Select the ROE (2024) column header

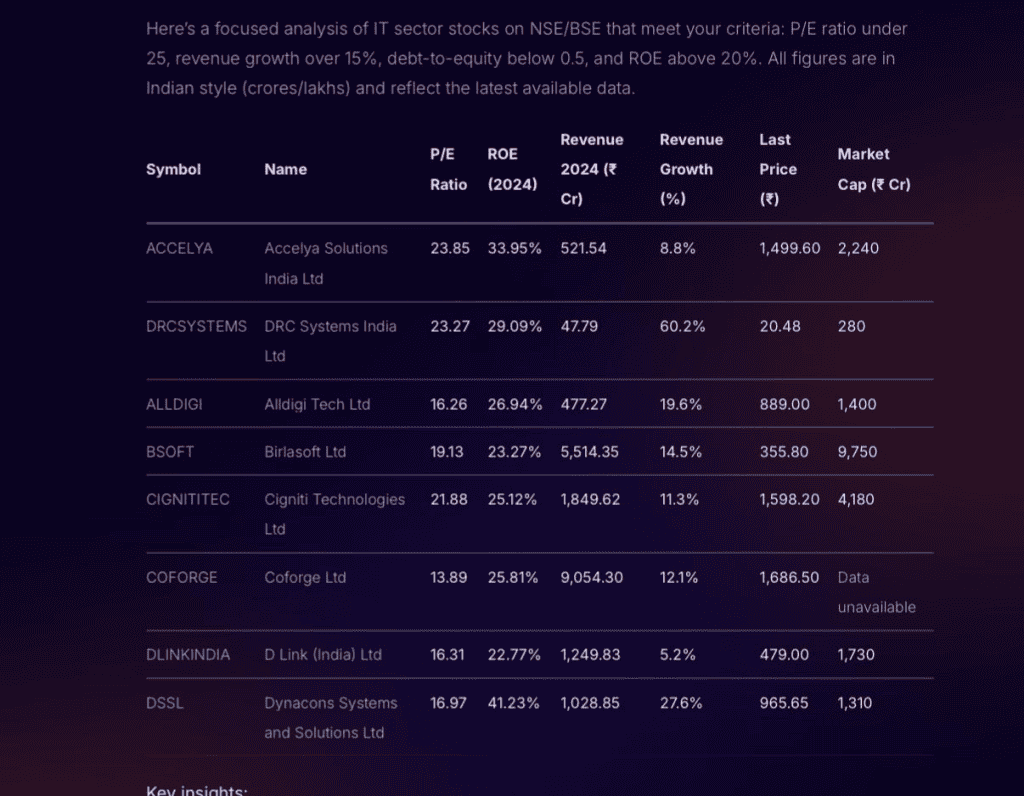tap(512, 169)
